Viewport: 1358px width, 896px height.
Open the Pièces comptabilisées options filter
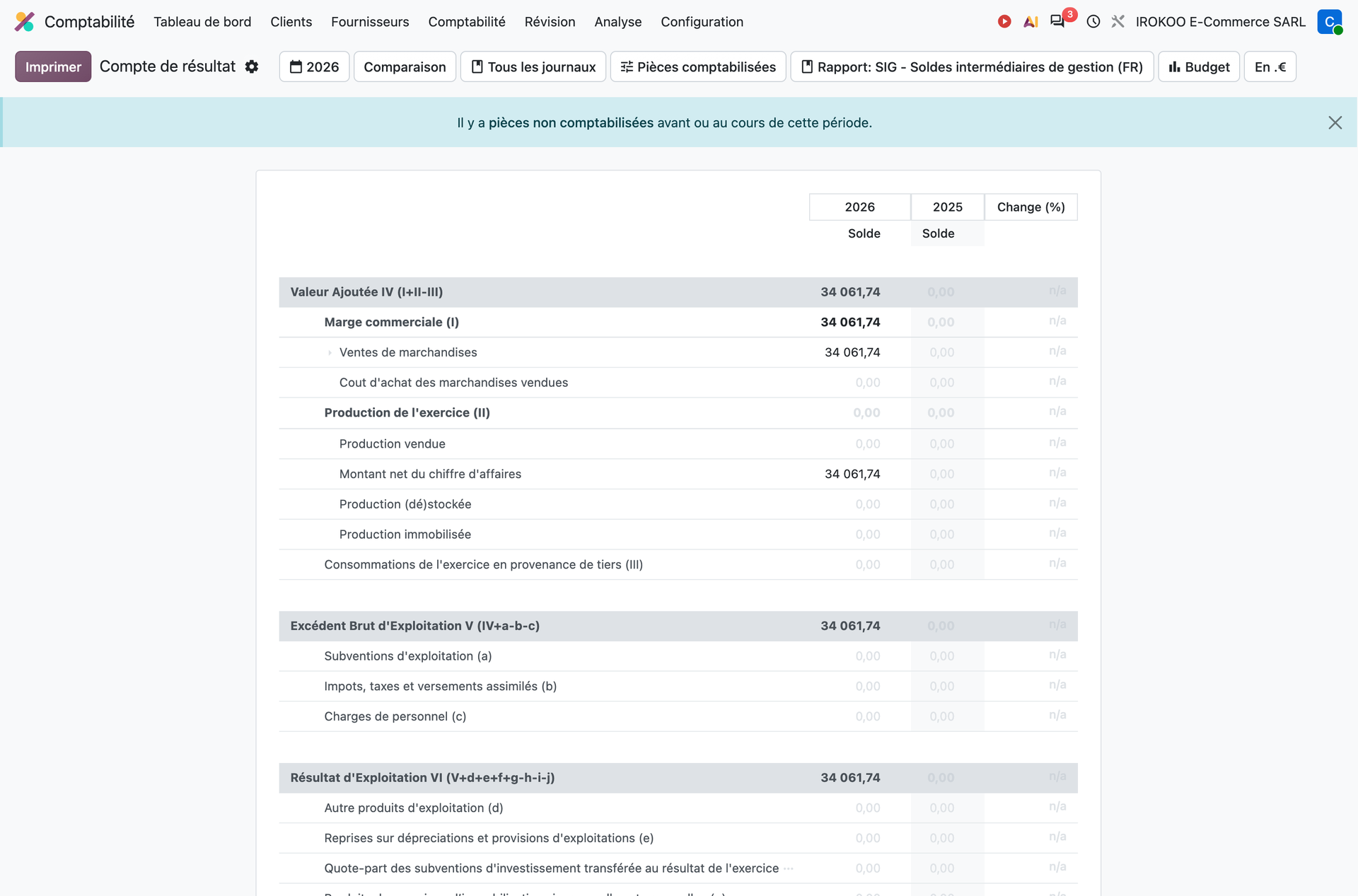tap(698, 66)
